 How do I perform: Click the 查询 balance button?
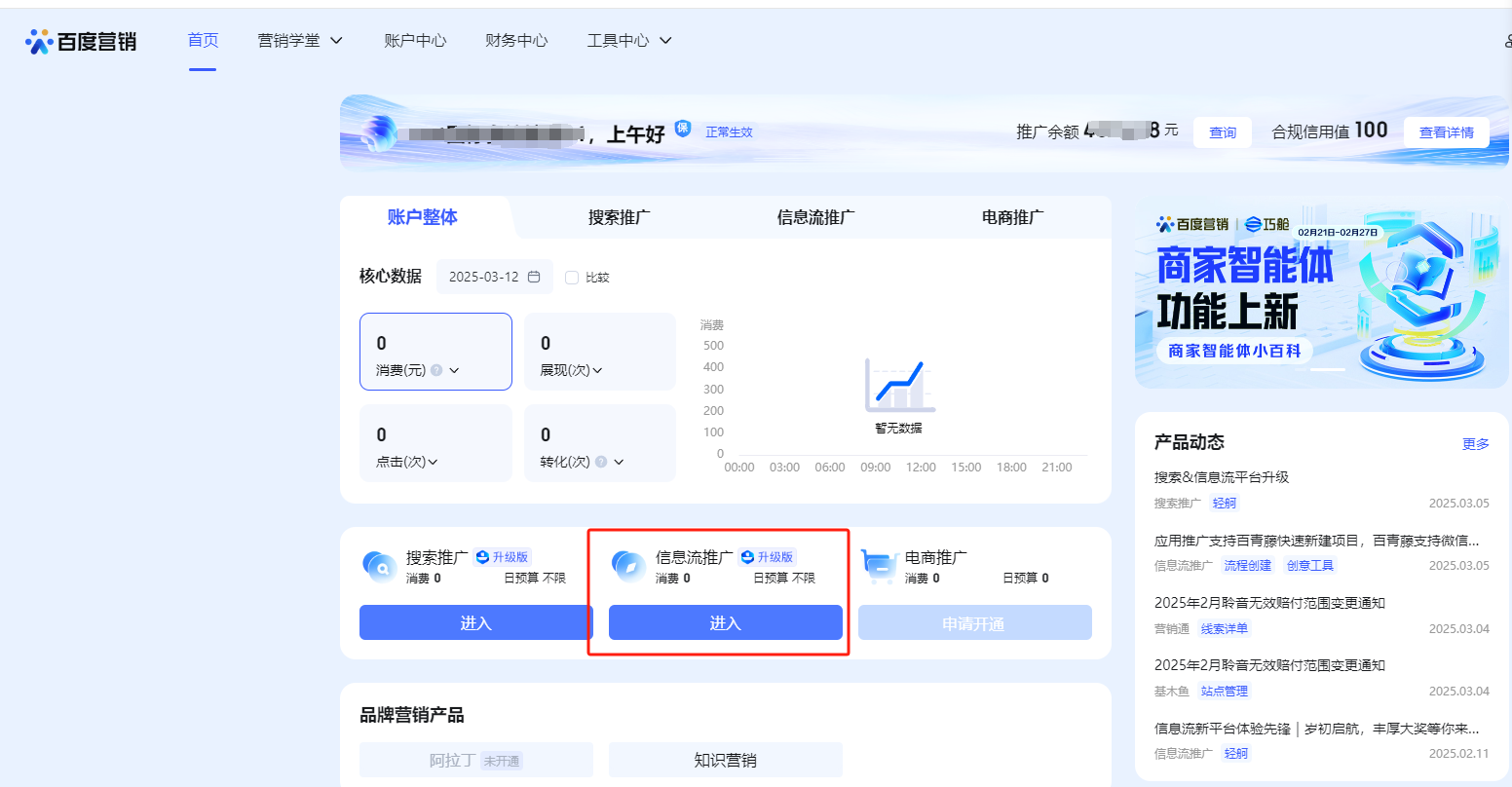click(1223, 132)
